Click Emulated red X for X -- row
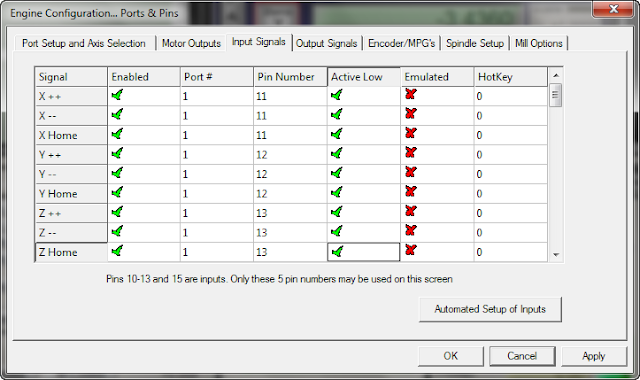 [411, 113]
